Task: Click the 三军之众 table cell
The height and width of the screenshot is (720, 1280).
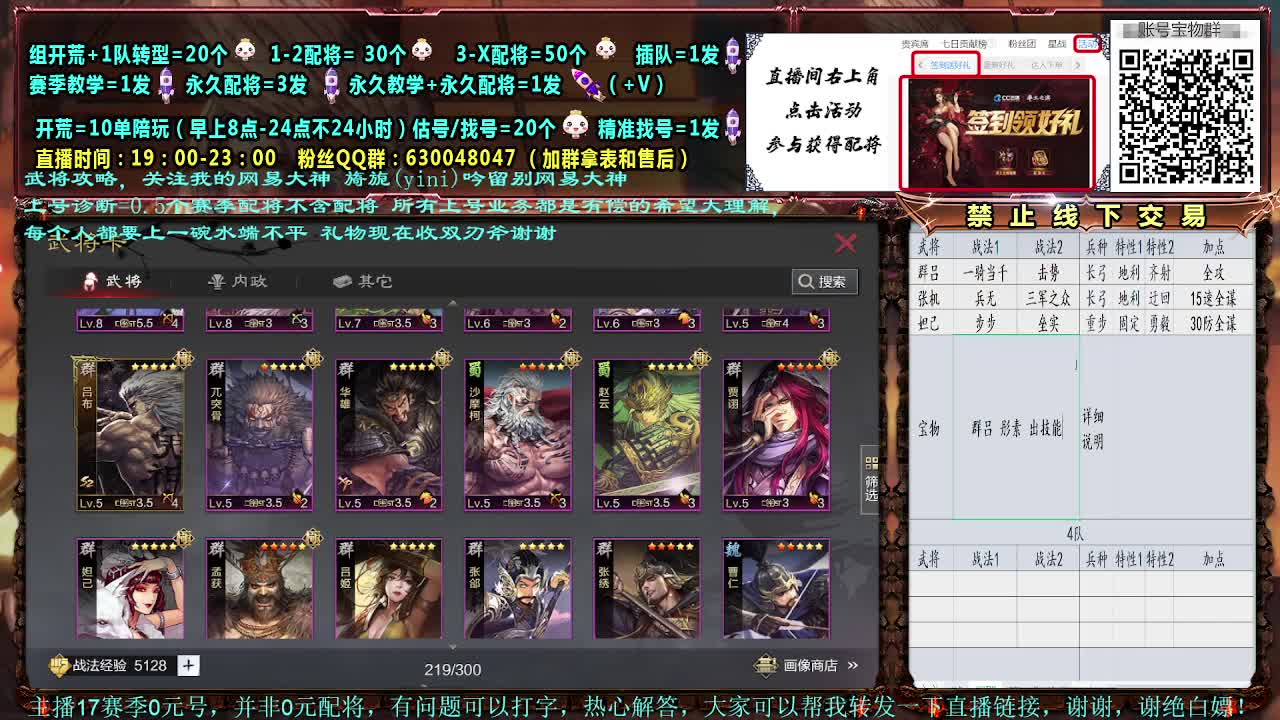Action: point(1047,298)
